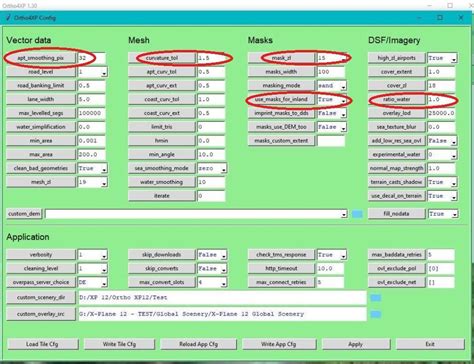Click the custom_scenery_dir label button

click(41, 297)
